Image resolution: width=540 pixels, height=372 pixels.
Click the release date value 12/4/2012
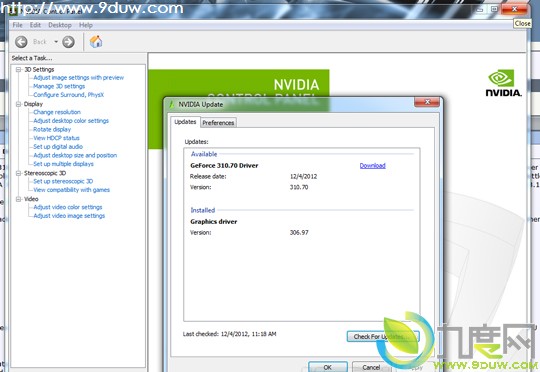click(303, 177)
